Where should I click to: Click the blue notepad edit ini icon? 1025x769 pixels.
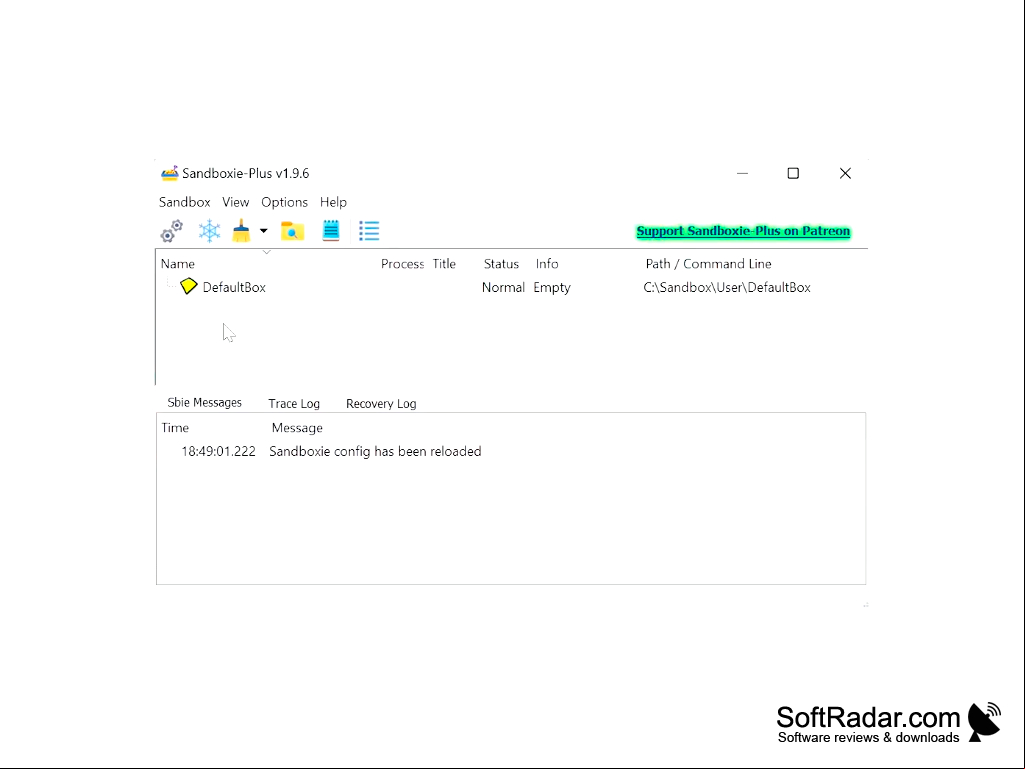coord(331,231)
